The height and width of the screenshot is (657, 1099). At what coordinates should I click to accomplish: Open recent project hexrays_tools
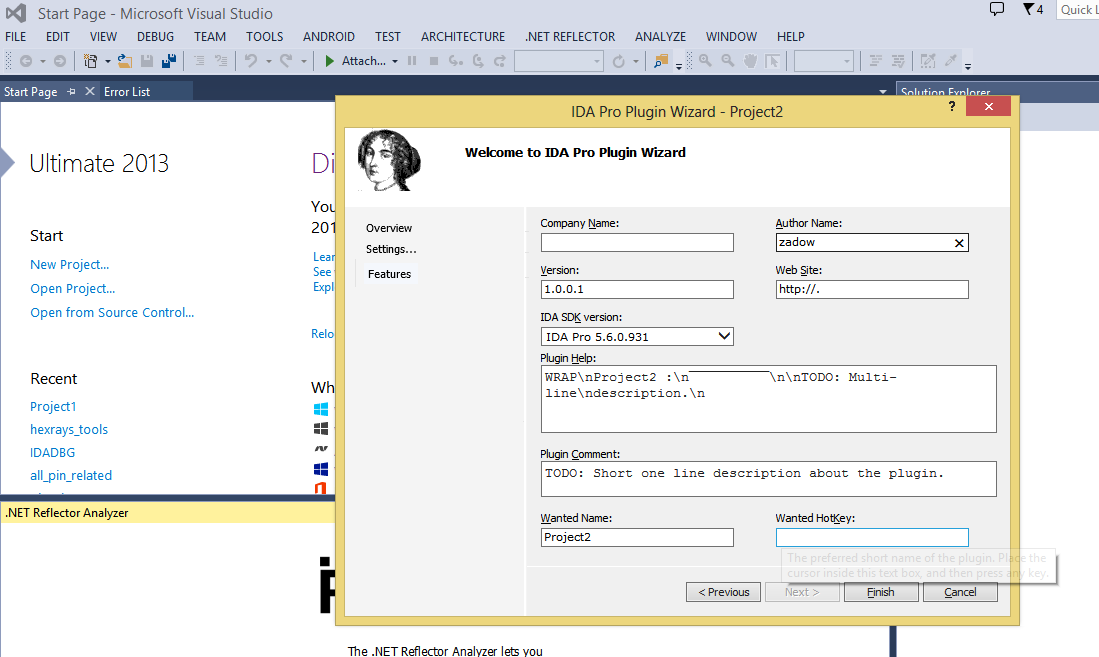(x=69, y=429)
